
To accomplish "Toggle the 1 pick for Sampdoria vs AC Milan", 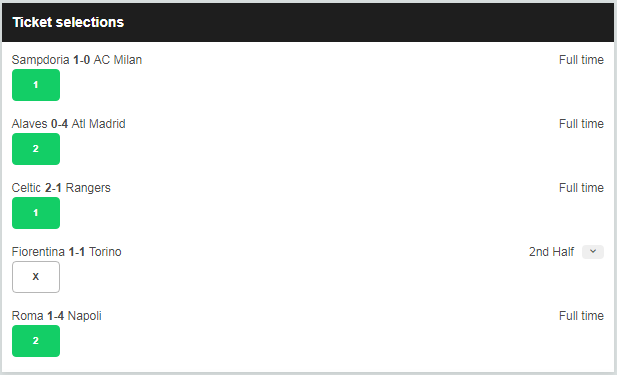I will click(36, 85).
